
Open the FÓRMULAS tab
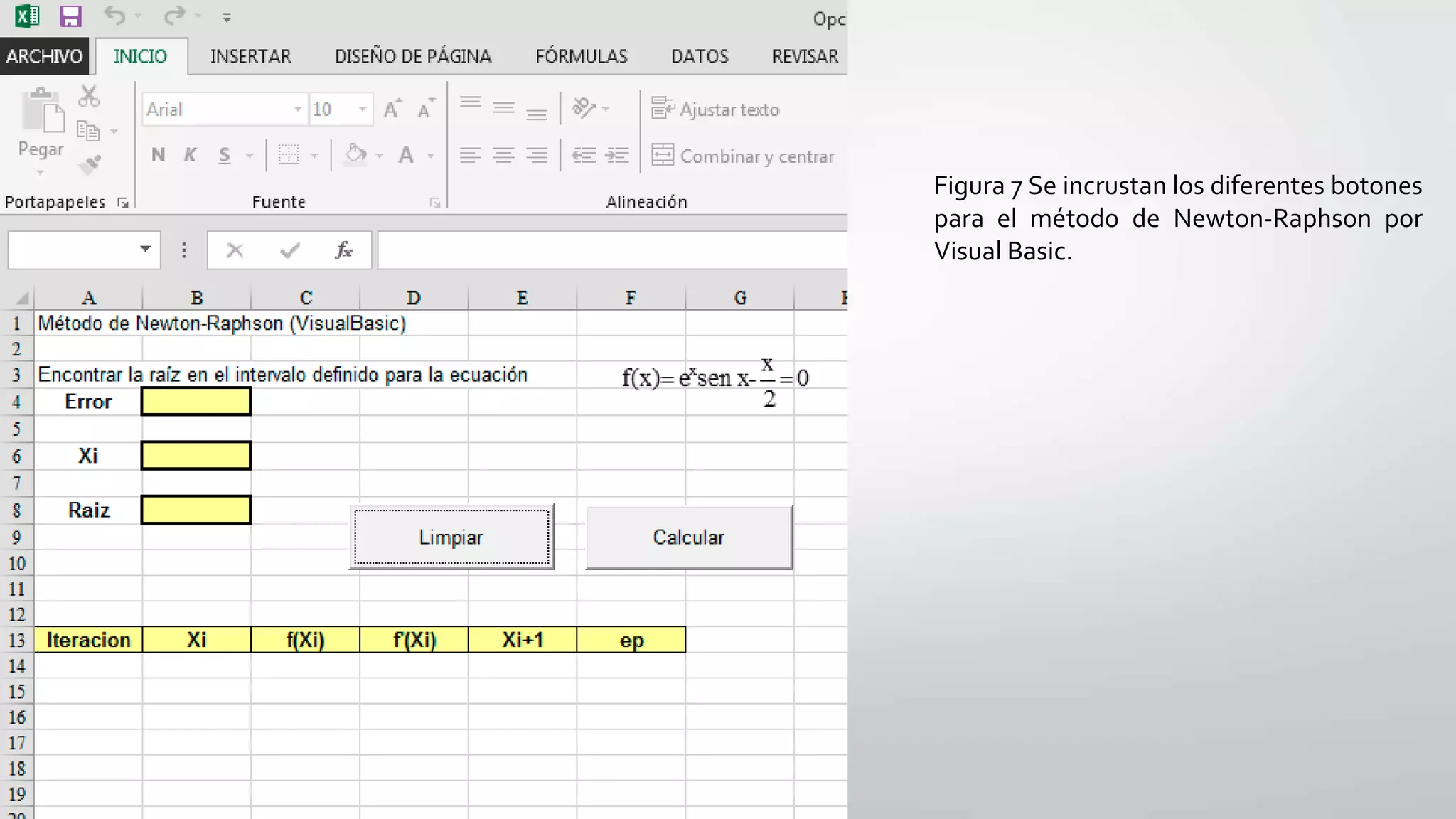tap(582, 56)
